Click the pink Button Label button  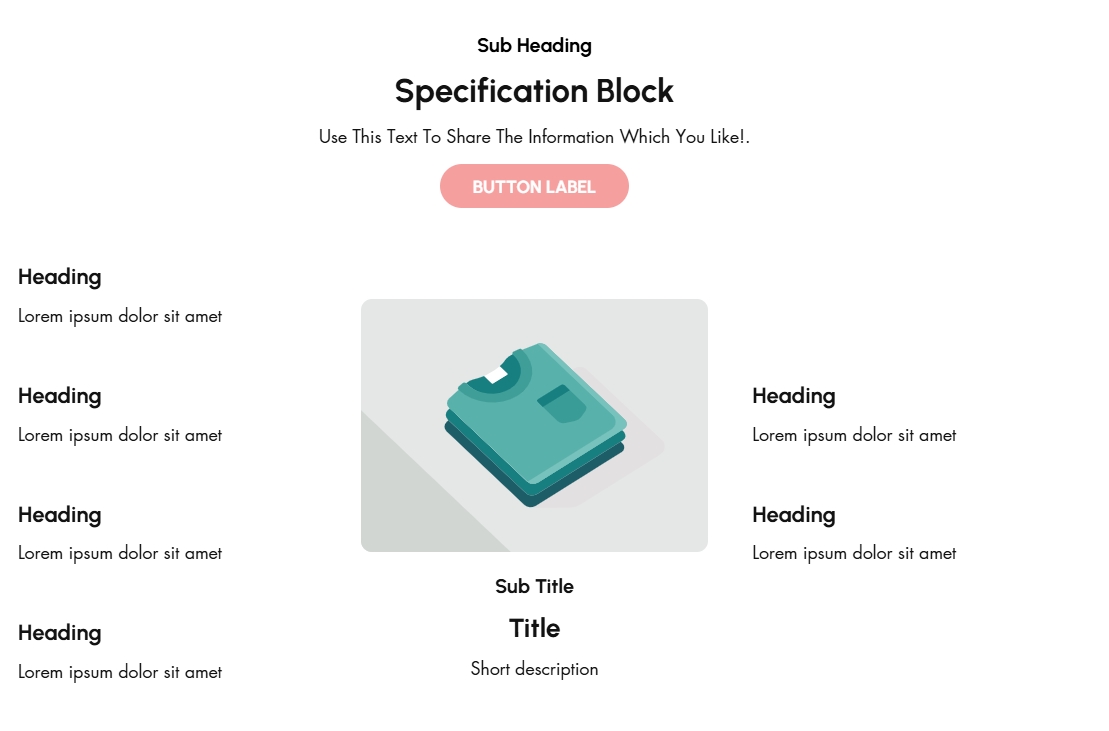pyautogui.click(x=534, y=187)
